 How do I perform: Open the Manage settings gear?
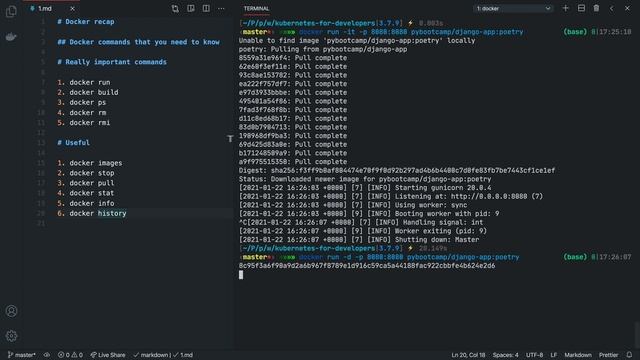11,336
